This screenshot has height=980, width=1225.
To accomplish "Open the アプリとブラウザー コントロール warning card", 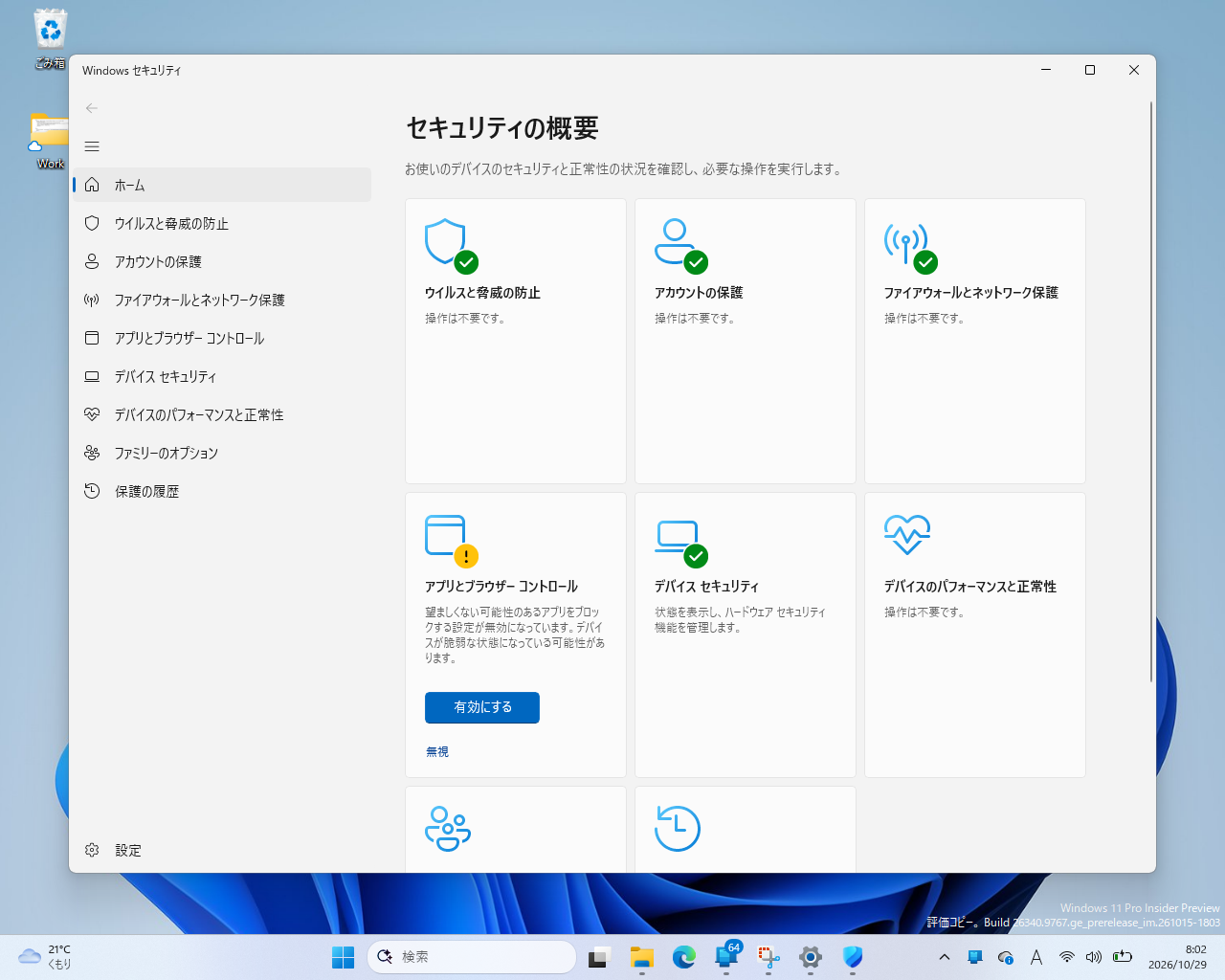I will click(x=516, y=635).
